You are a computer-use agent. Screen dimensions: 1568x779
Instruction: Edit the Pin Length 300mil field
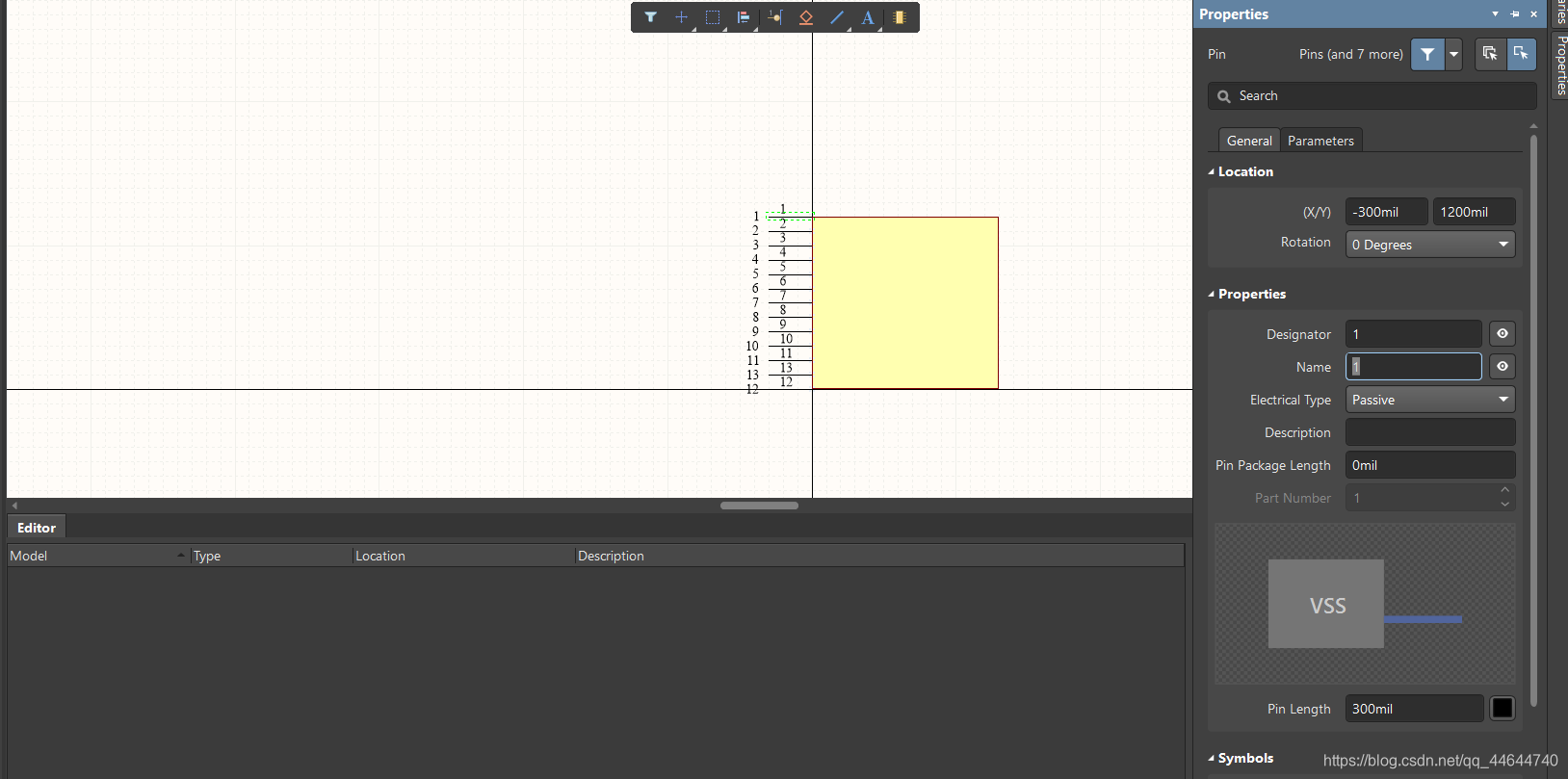click(x=1413, y=709)
